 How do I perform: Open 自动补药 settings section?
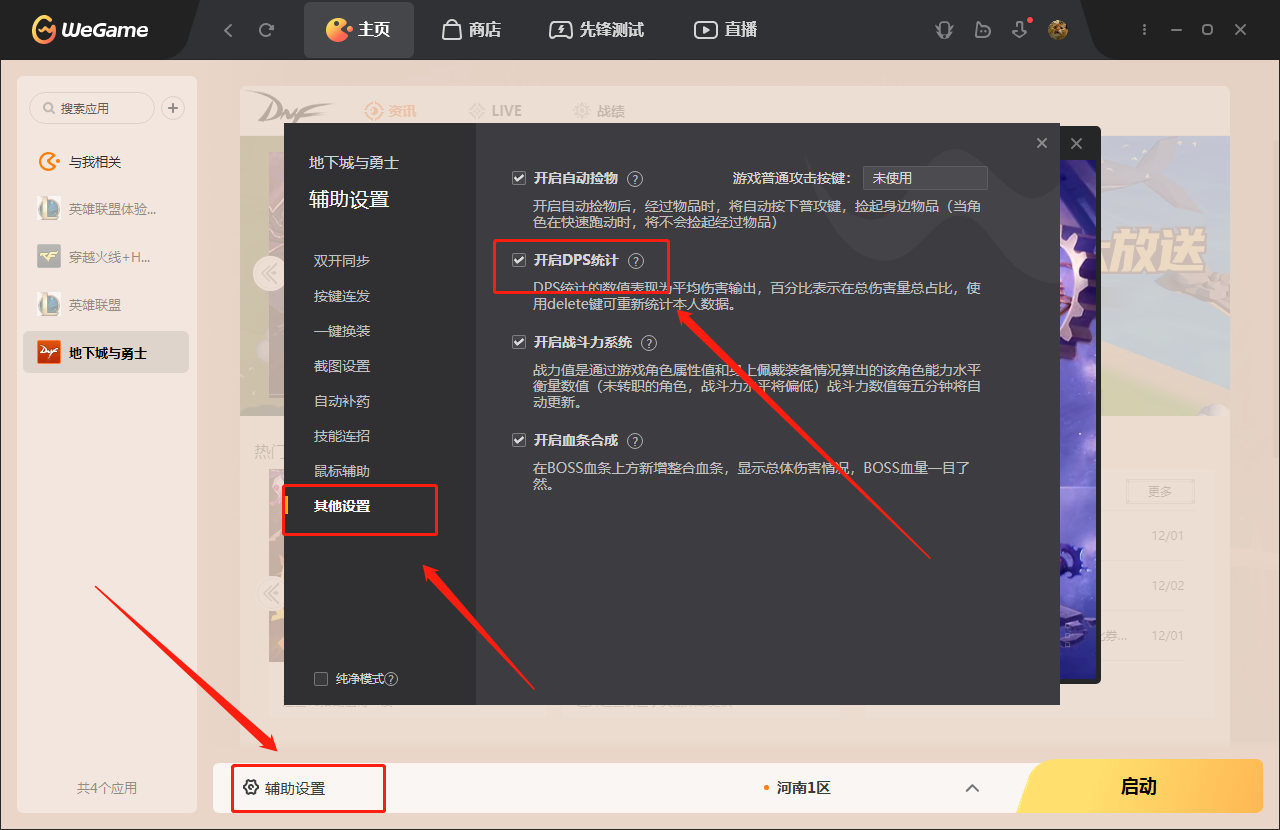pyautogui.click(x=342, y=401)
